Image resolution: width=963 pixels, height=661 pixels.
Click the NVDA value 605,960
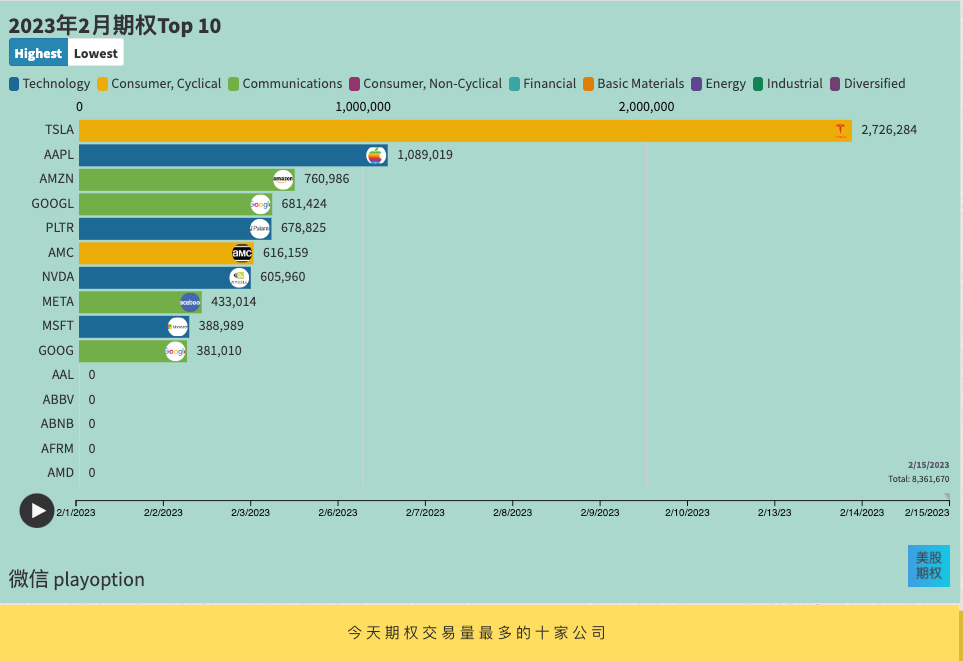coord(283,277)
